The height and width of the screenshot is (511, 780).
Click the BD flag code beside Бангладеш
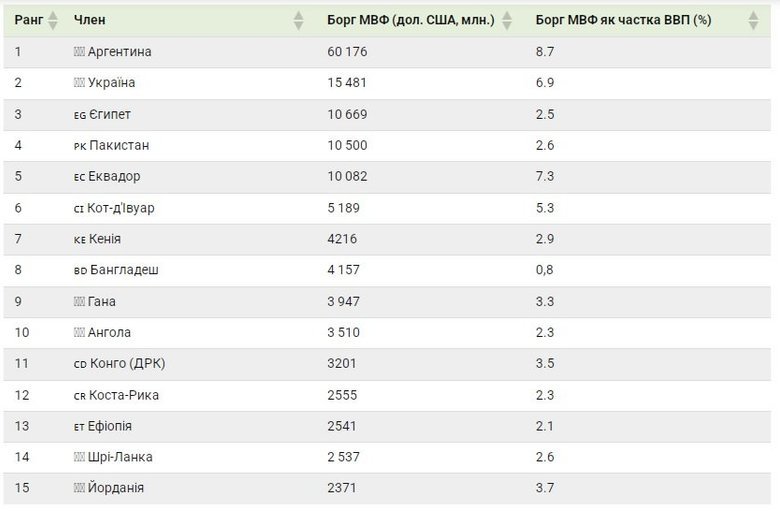coord(80,271)
